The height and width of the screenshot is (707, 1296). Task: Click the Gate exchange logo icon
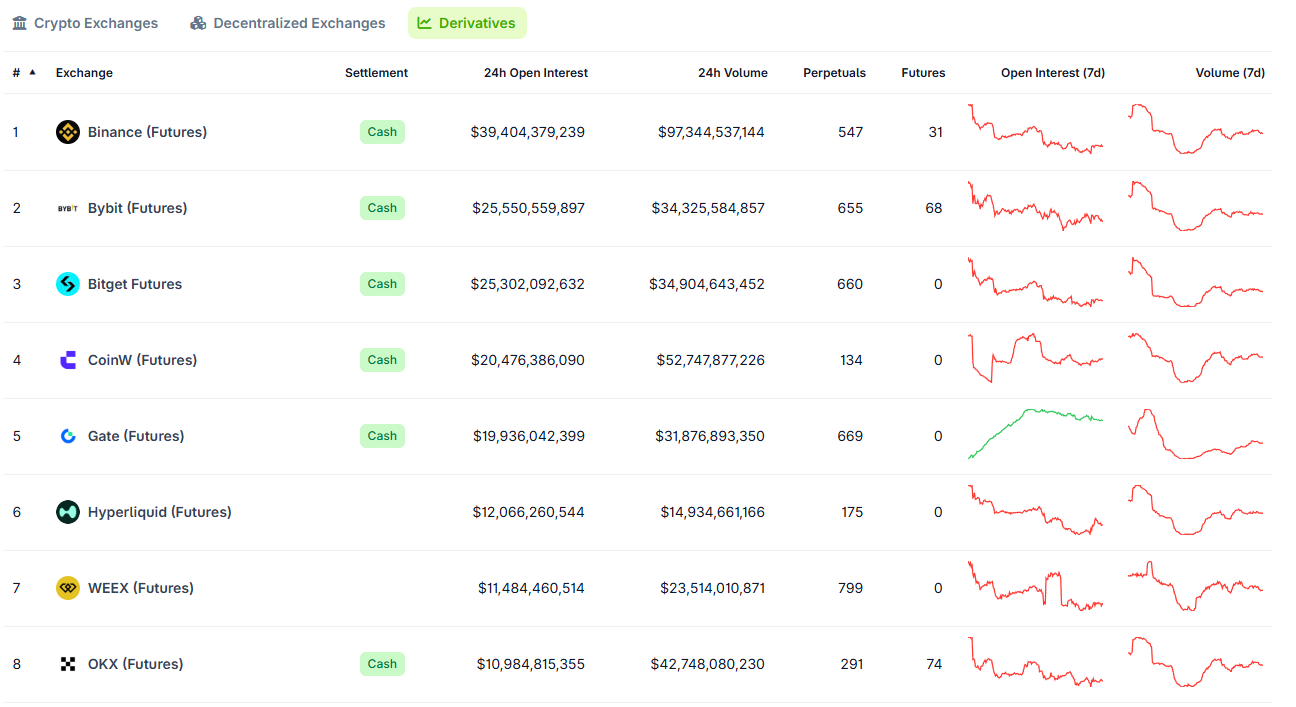[68, 436]
